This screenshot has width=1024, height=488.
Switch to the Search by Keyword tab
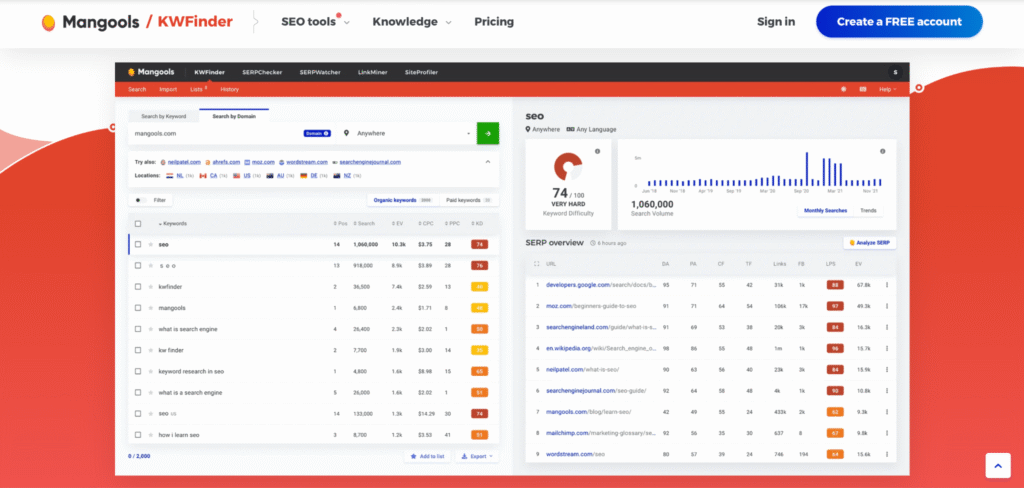tap(163, 116)
